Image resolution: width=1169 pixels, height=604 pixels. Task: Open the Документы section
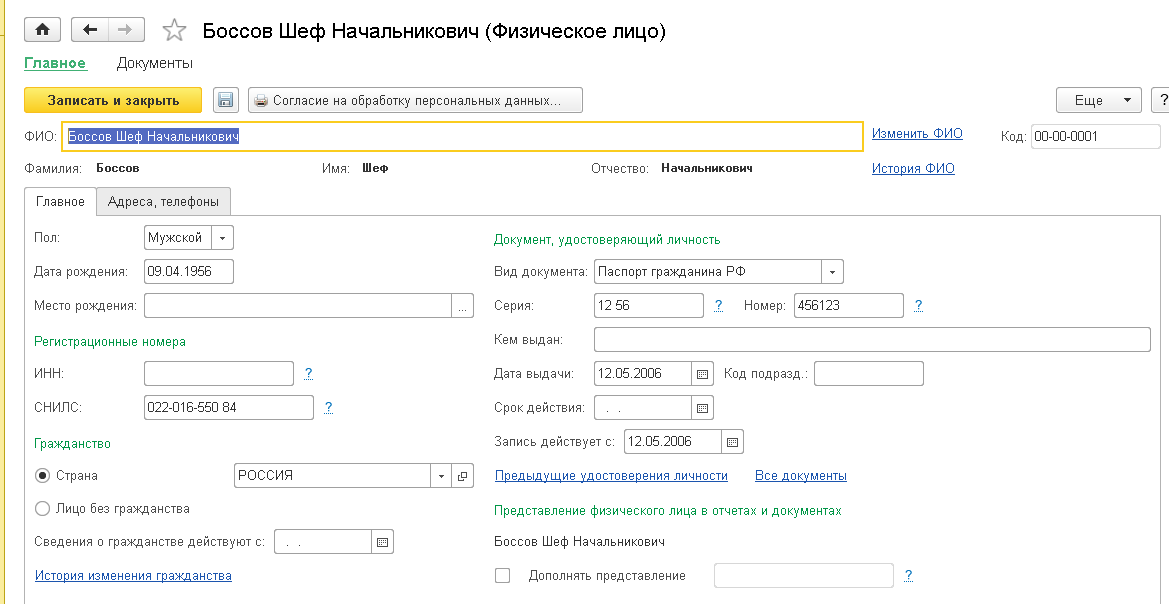(x=155, y=63)
